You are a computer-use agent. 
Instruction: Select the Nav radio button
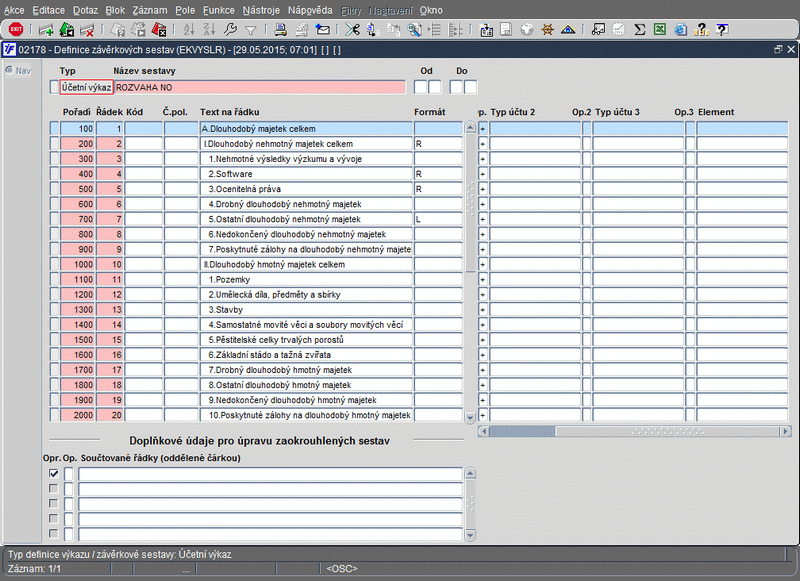[x=9, y=70]
